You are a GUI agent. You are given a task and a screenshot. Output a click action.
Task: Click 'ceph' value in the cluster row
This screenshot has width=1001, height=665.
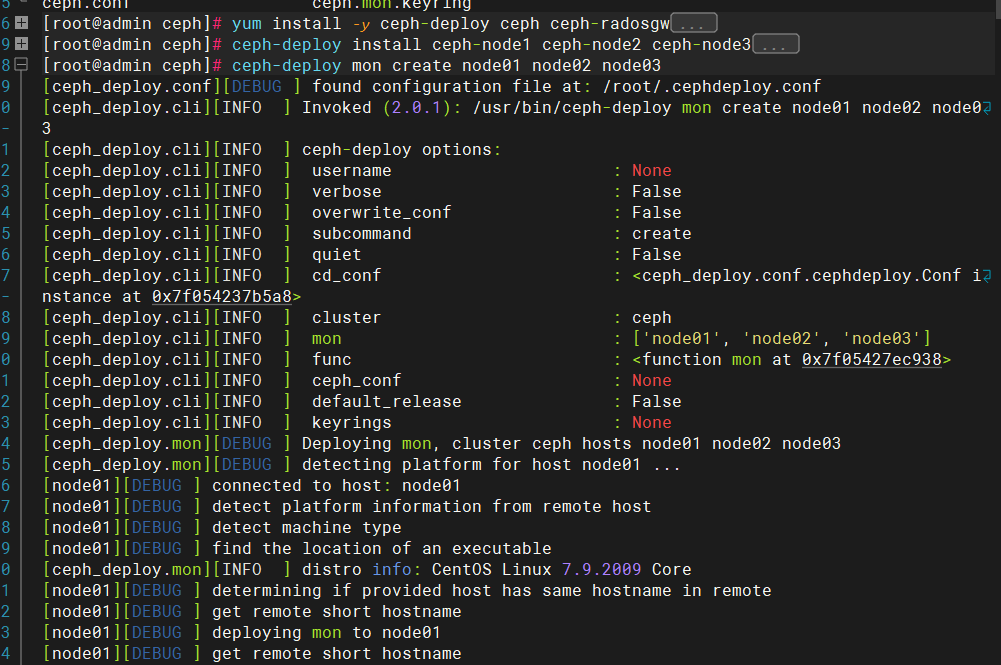pyautogui.click(x=652, y=318)
